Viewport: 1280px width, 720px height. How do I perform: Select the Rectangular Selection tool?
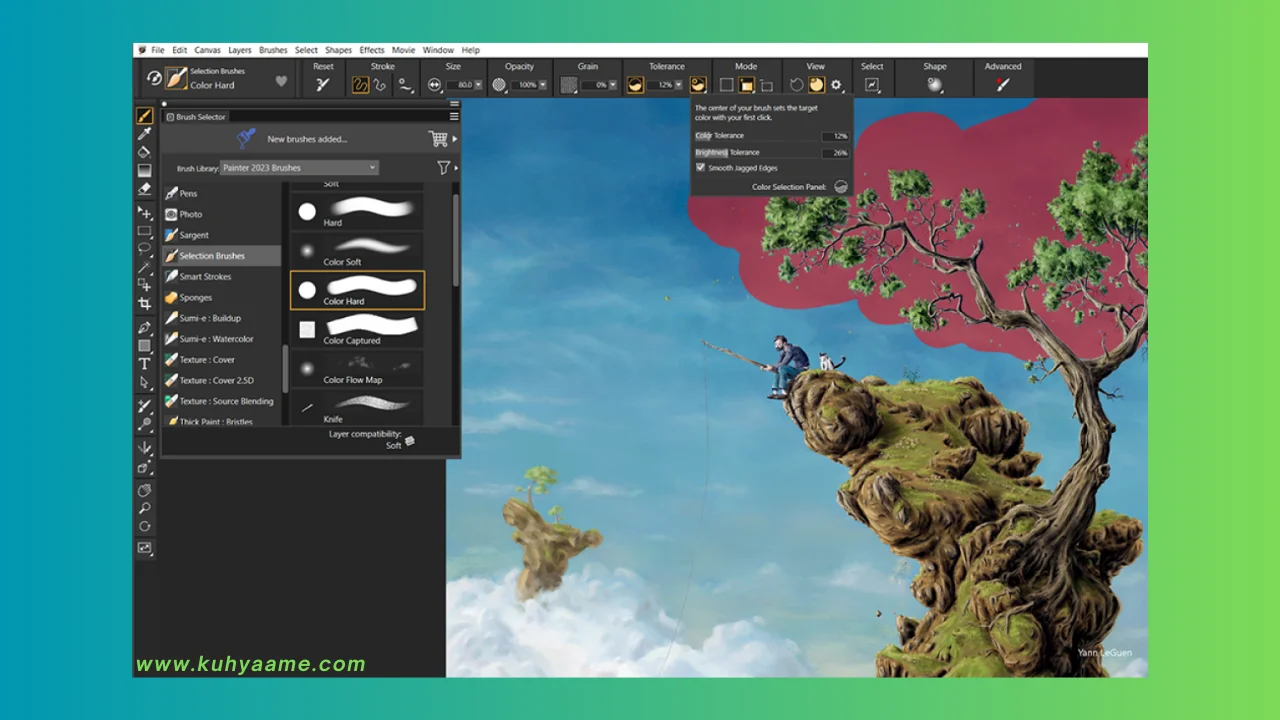coord(144,231)
